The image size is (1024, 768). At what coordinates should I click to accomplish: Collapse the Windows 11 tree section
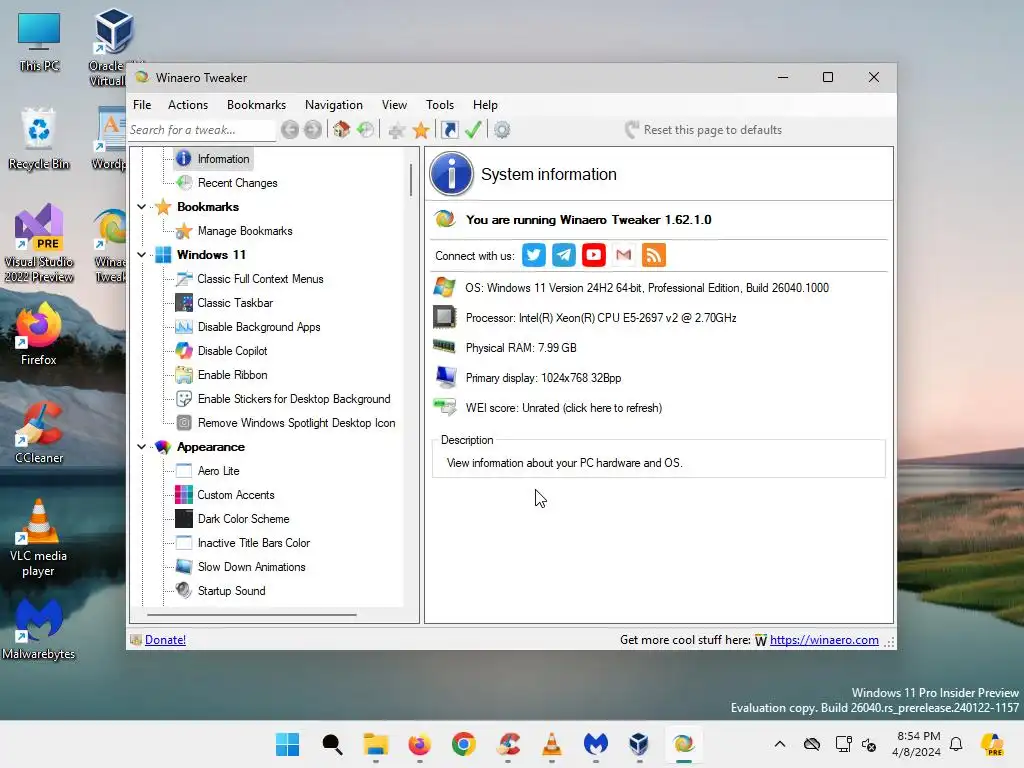pos(142,255)
